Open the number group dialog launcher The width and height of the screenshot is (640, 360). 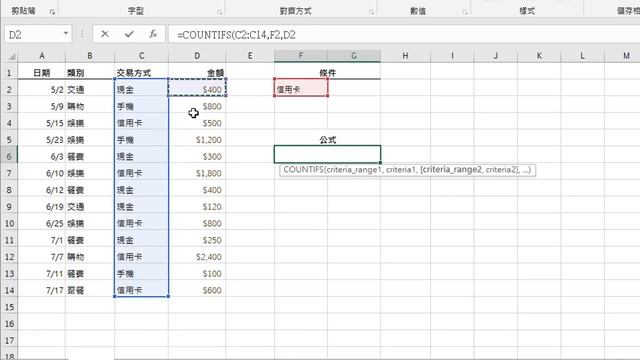click(x=465, y=12)
